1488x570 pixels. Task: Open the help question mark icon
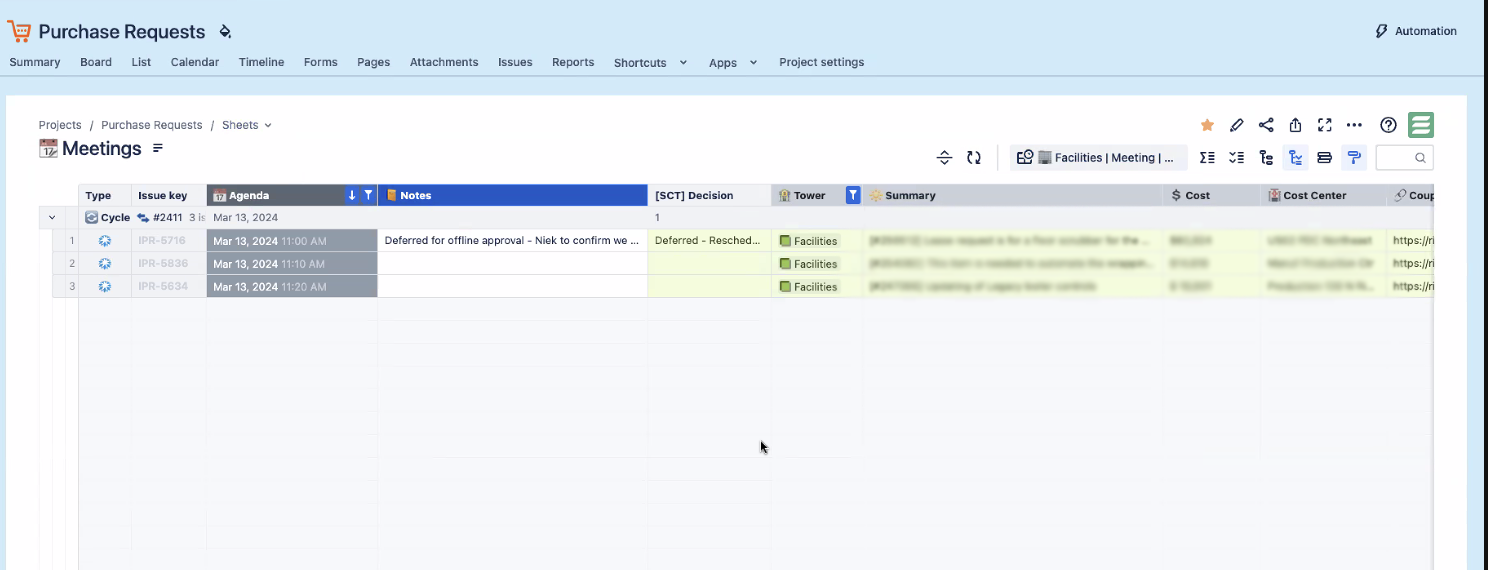[x=1388, y=125]
